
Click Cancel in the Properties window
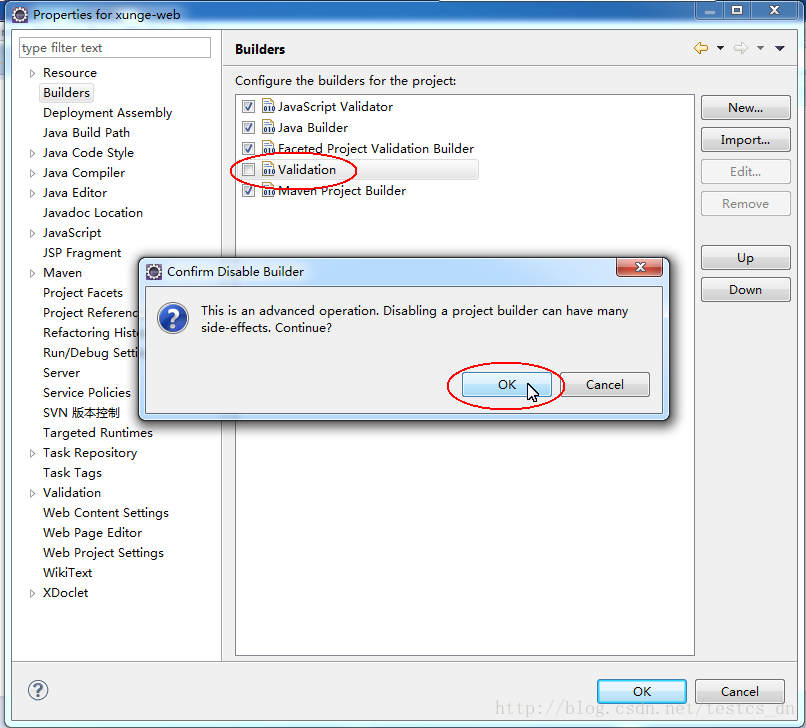point(740,691)
